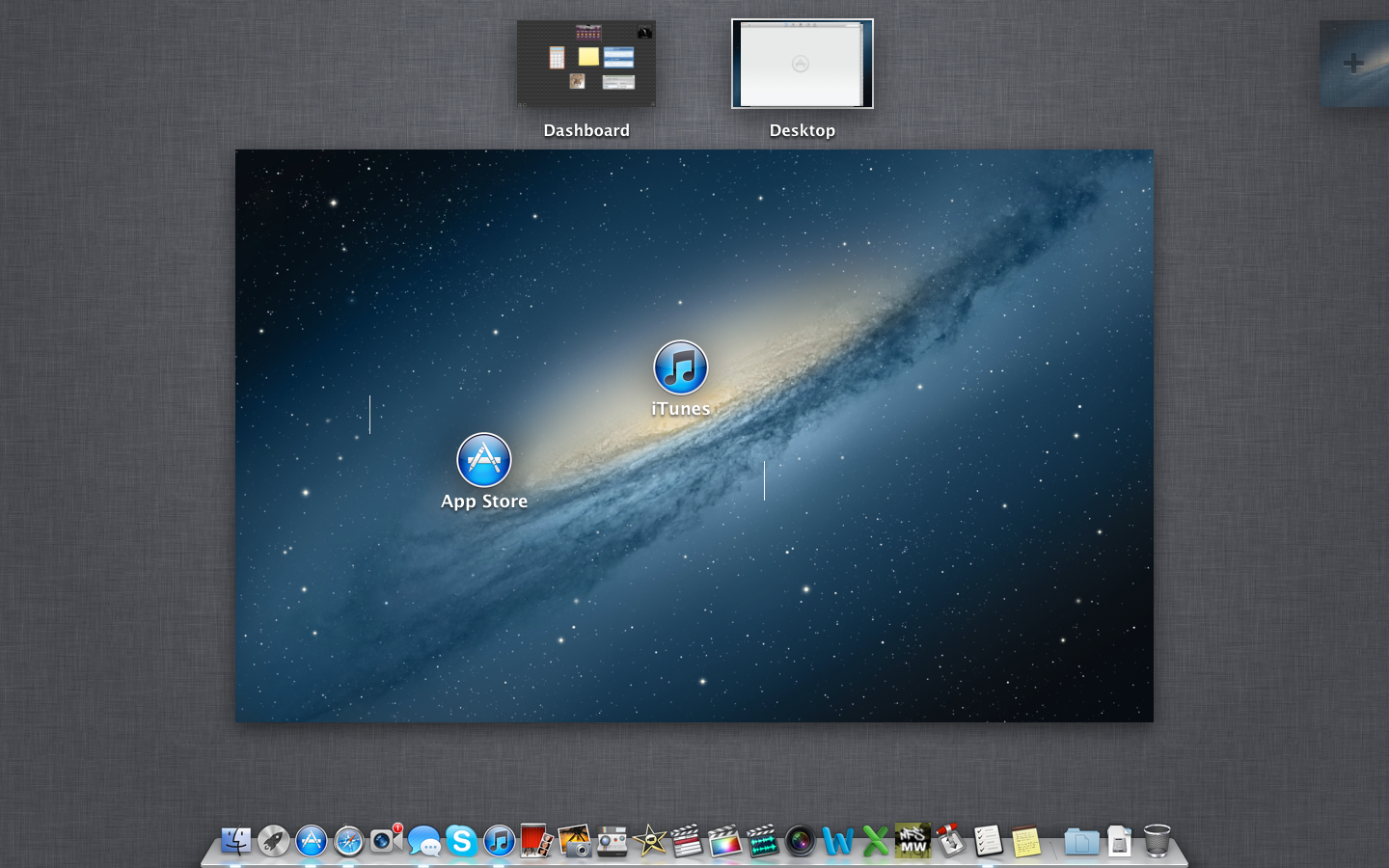Open Photo Booth red curtain icon
Screen dimensions: 1389x868
[x=537, y=841]
